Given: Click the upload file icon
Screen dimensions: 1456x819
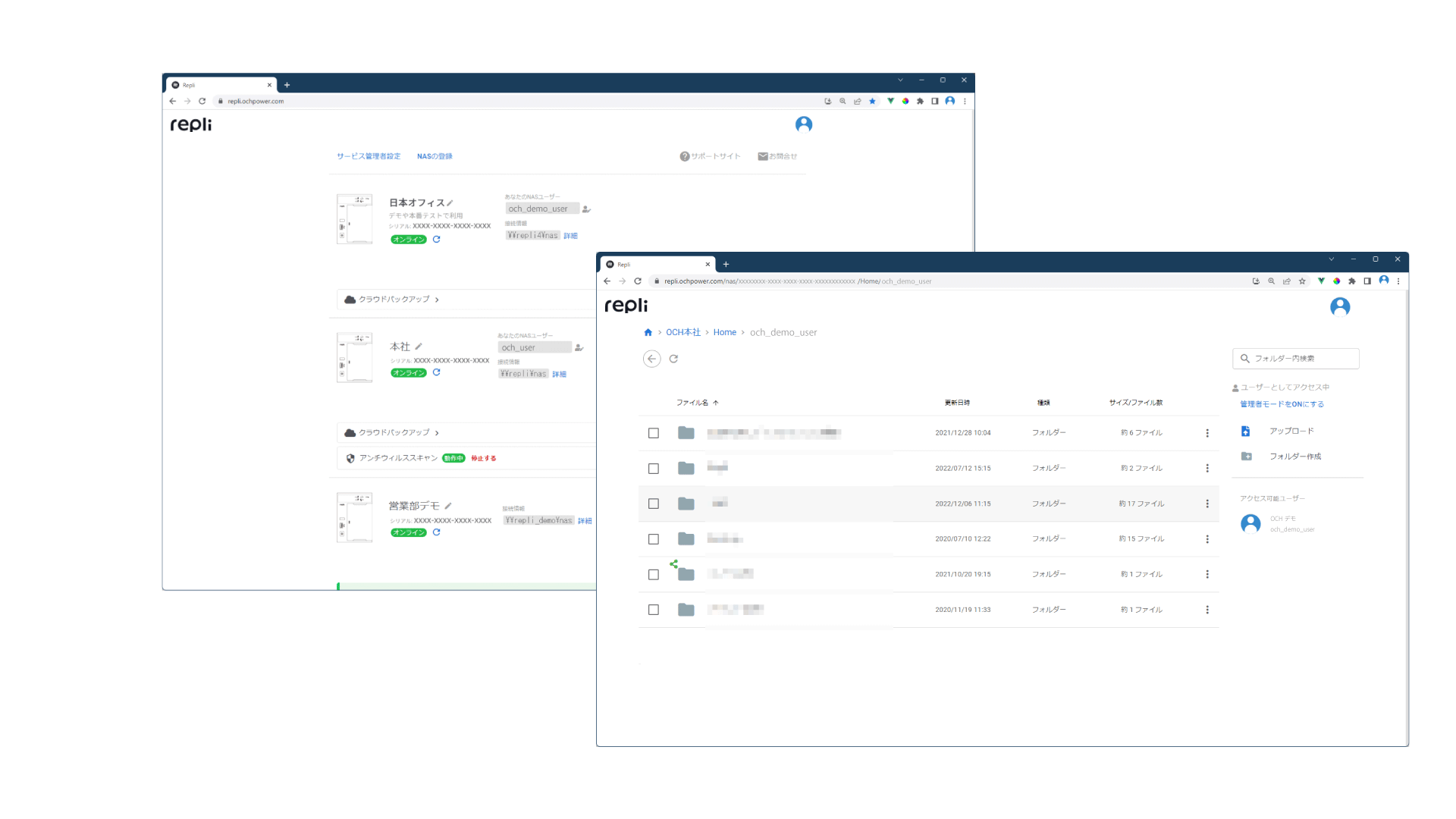Looking at the screenshot, I should point(1245,431).
